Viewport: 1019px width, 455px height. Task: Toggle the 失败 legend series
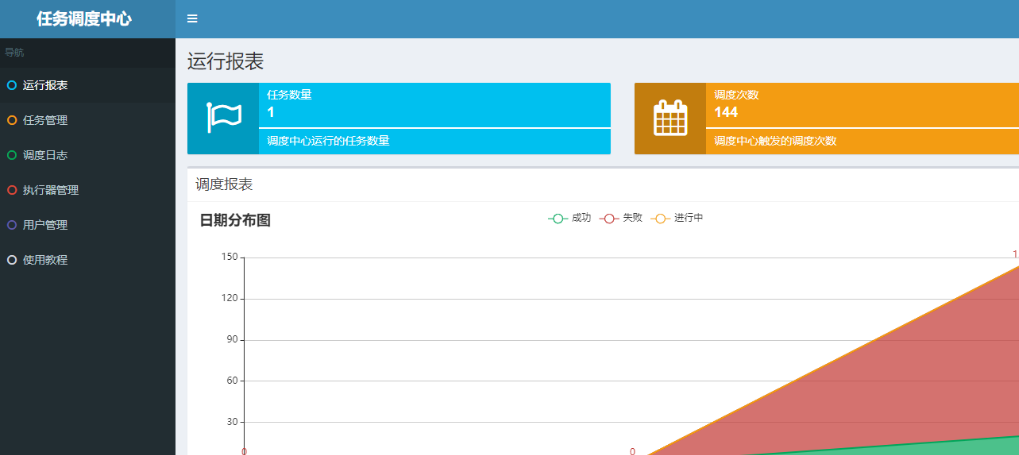coord(621,218)
